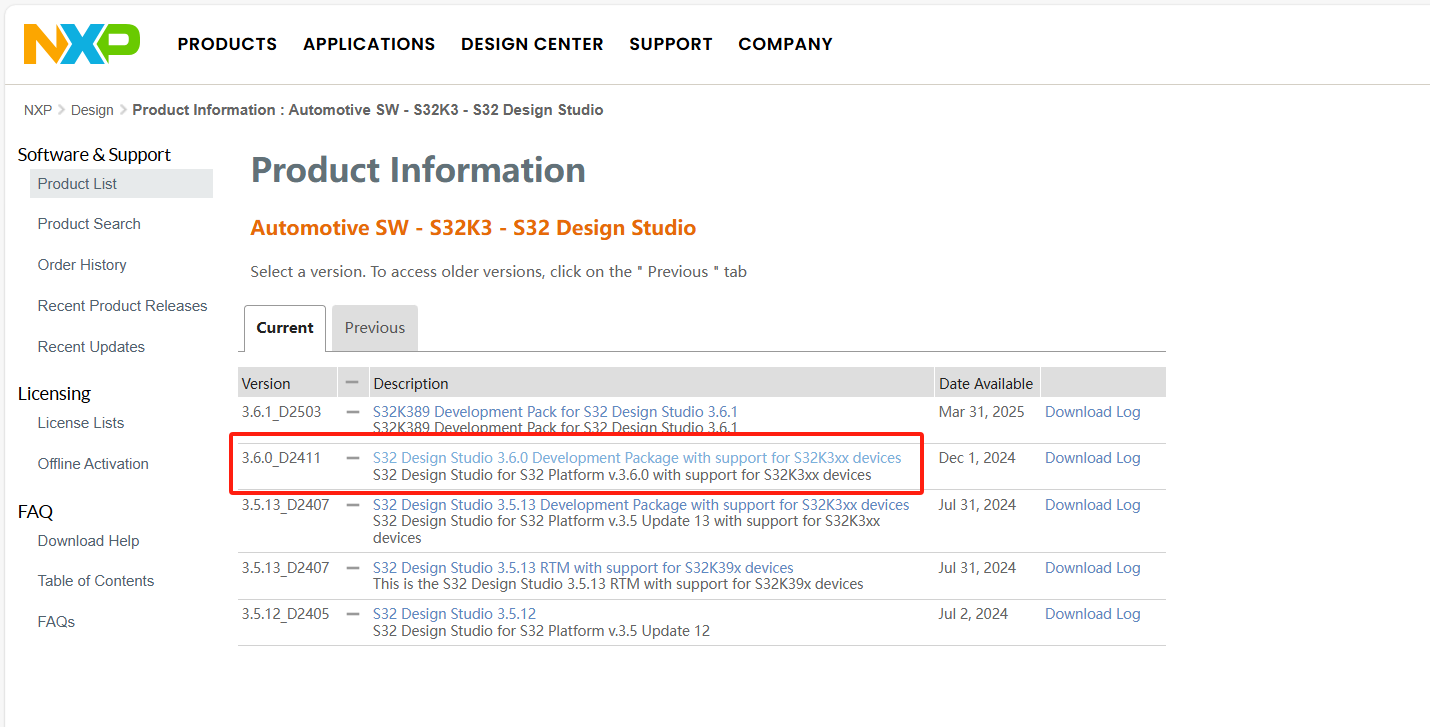Screen dimensions: 1430x727
Task: Open Order History page
Action: click(82, 265)
